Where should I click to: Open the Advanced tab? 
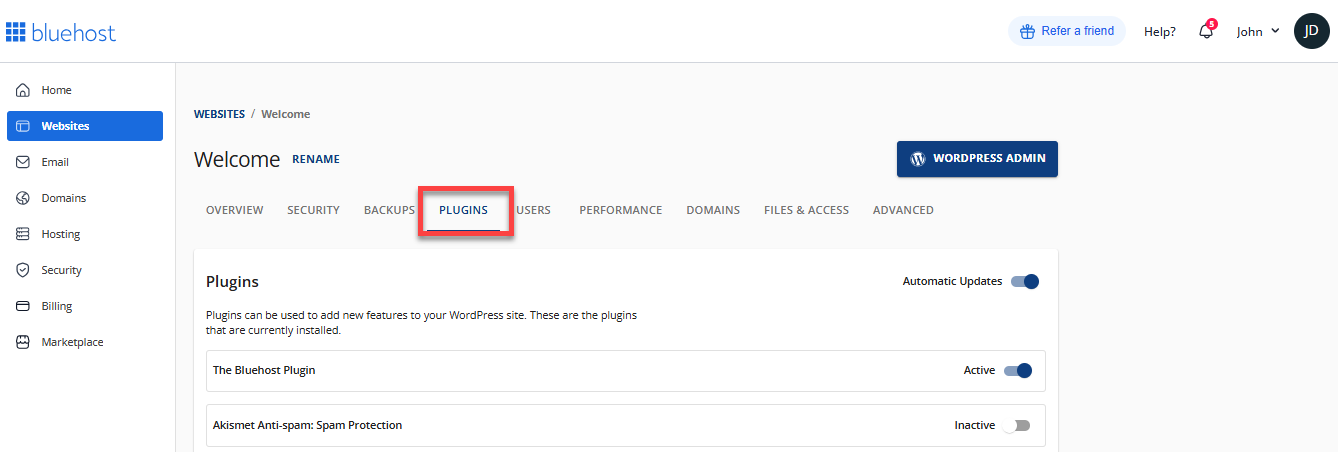[903, 210]
